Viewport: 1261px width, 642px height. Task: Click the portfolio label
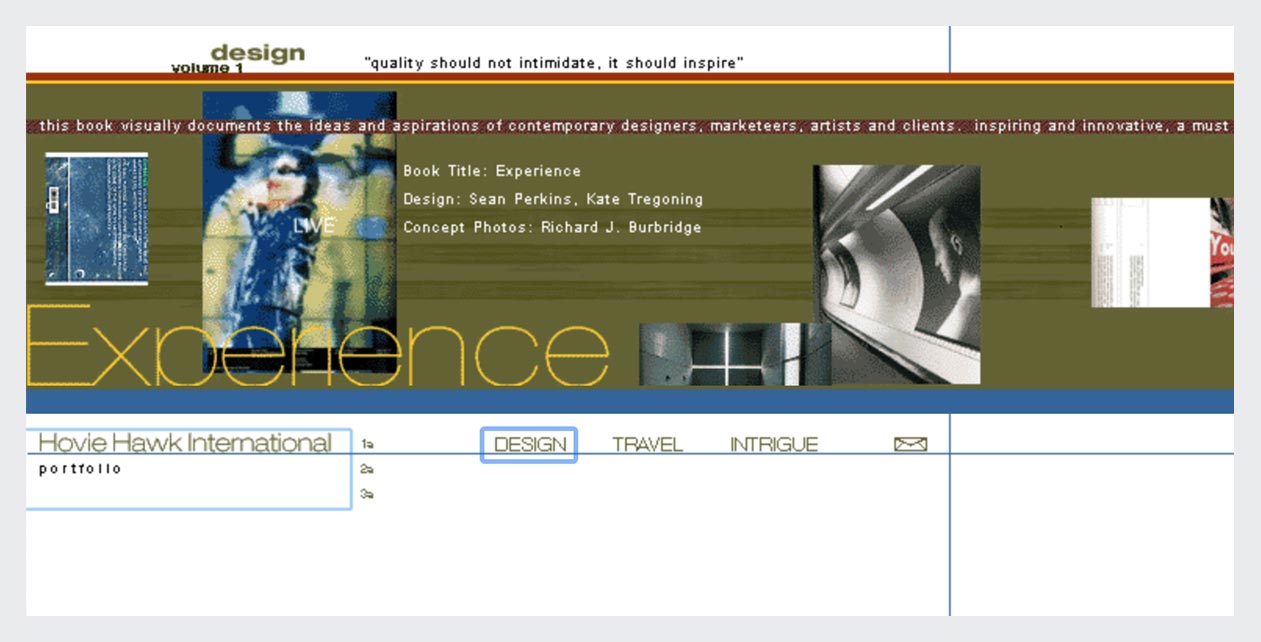click(80, 469)
